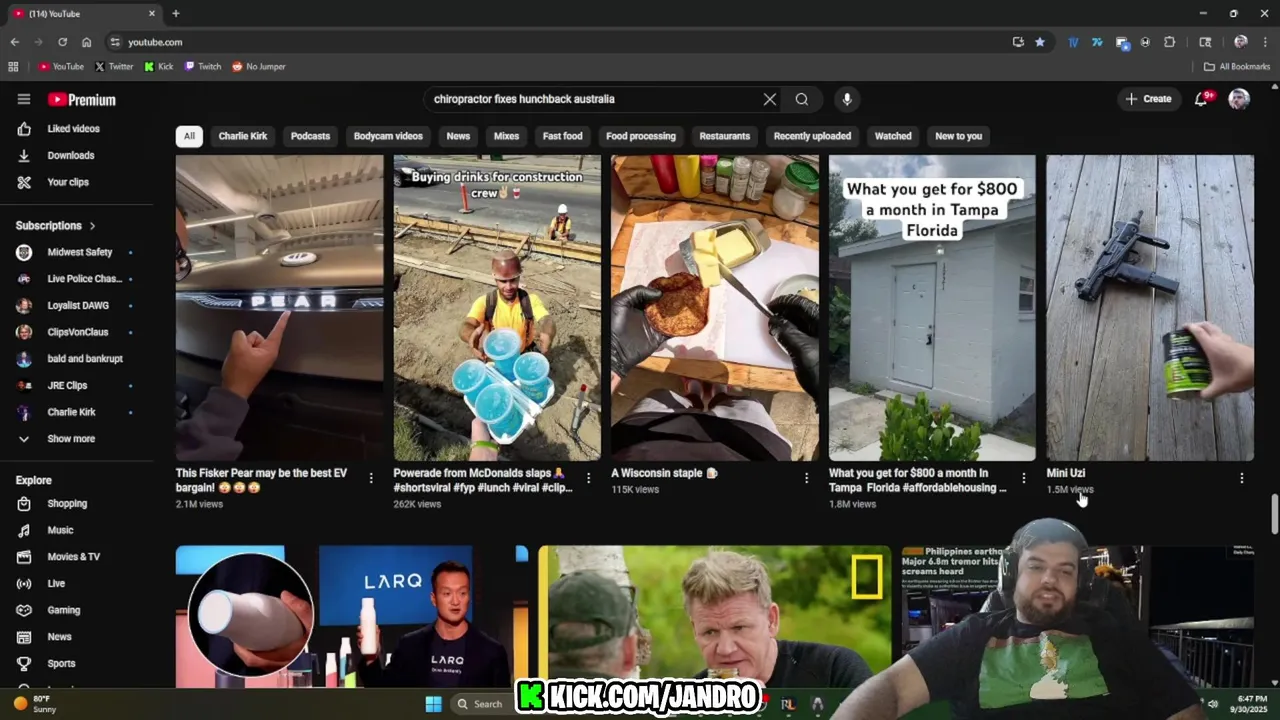The height and width of the screenshot is (720, 1280).
Task: Reload the page in browser toolbar
Action: pyautogui.click(x=62, y=42)
